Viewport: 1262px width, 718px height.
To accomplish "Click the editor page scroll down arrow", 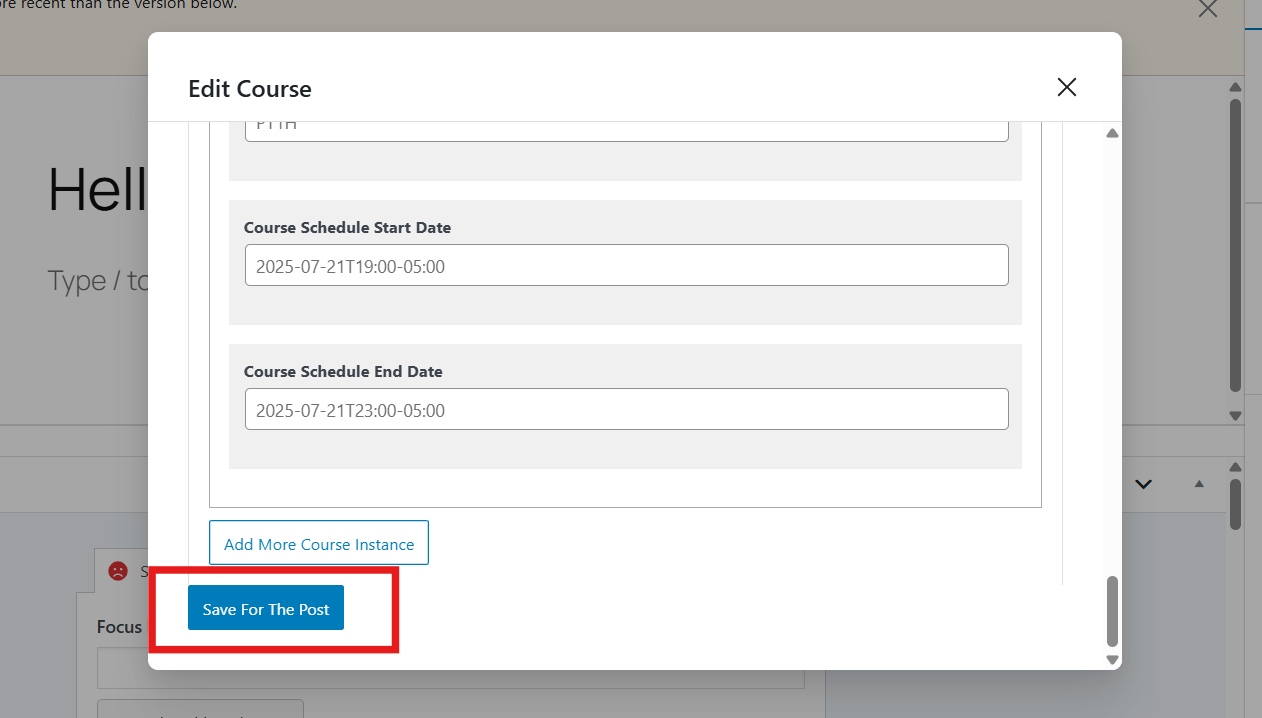I will point(1235,415).
